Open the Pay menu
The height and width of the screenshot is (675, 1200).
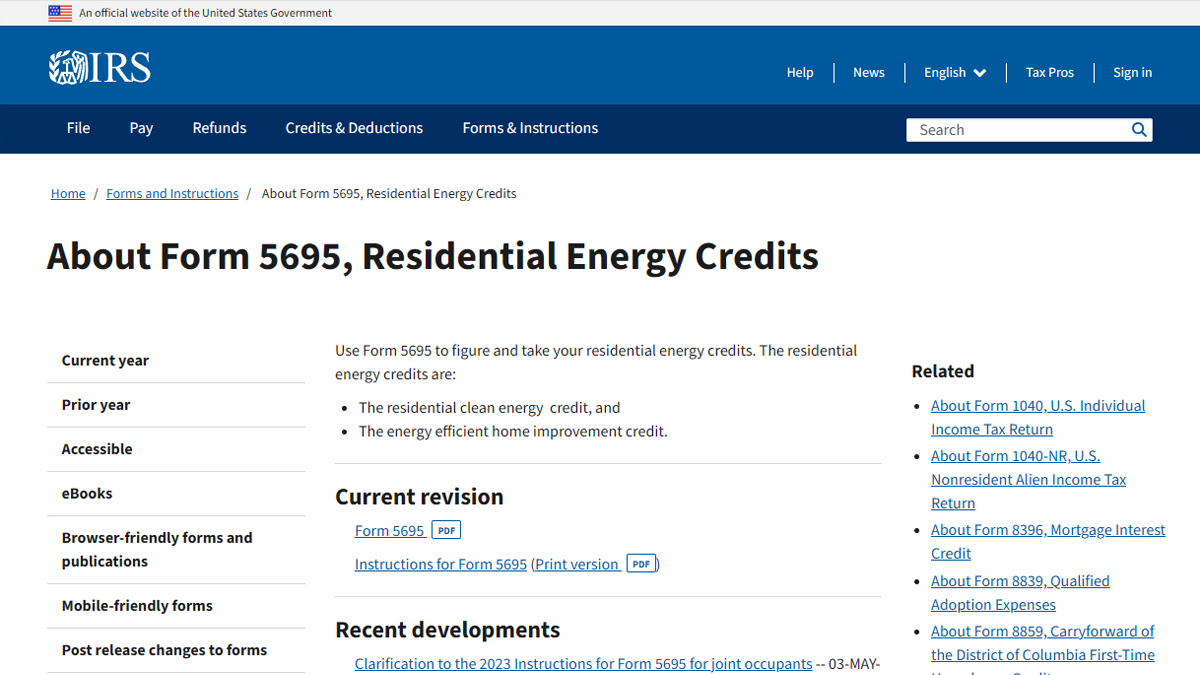pyautogui.click(x=141, y=128)
